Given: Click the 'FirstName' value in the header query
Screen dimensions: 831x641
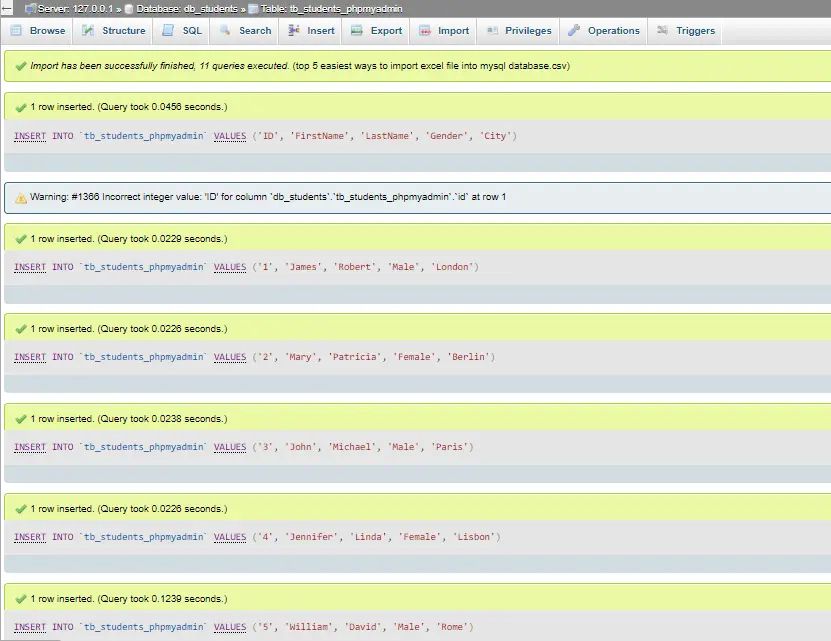Looking at the screenshot, I should point(320,136).
